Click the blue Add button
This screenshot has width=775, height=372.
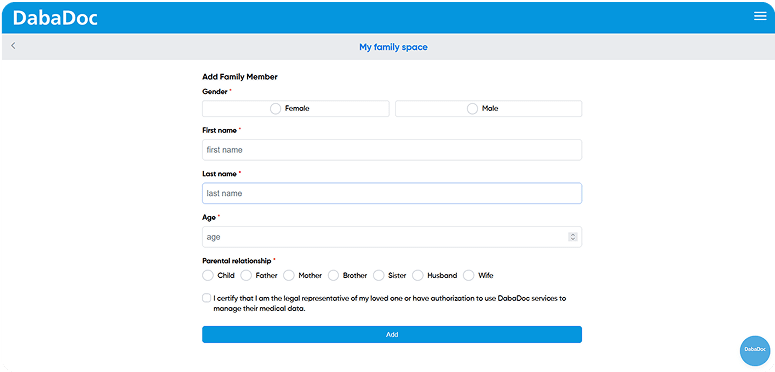(x=392, y=334)
